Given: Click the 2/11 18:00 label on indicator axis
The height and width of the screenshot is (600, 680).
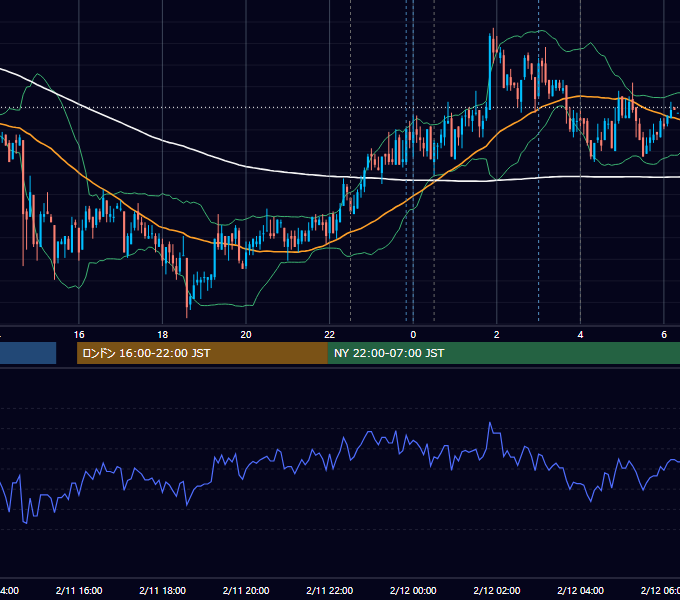Looking at the screenshot, I should (x=162, y=591).
